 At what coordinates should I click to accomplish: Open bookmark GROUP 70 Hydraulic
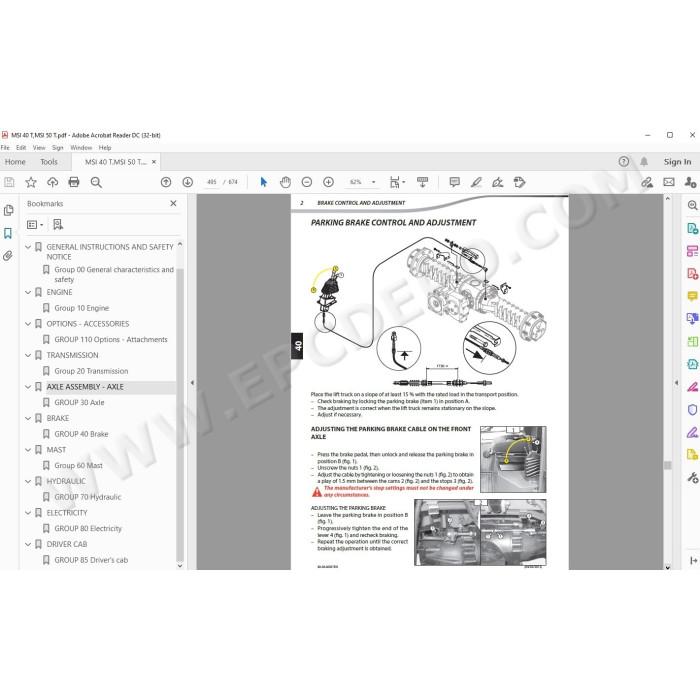click(x=88, y=497)
